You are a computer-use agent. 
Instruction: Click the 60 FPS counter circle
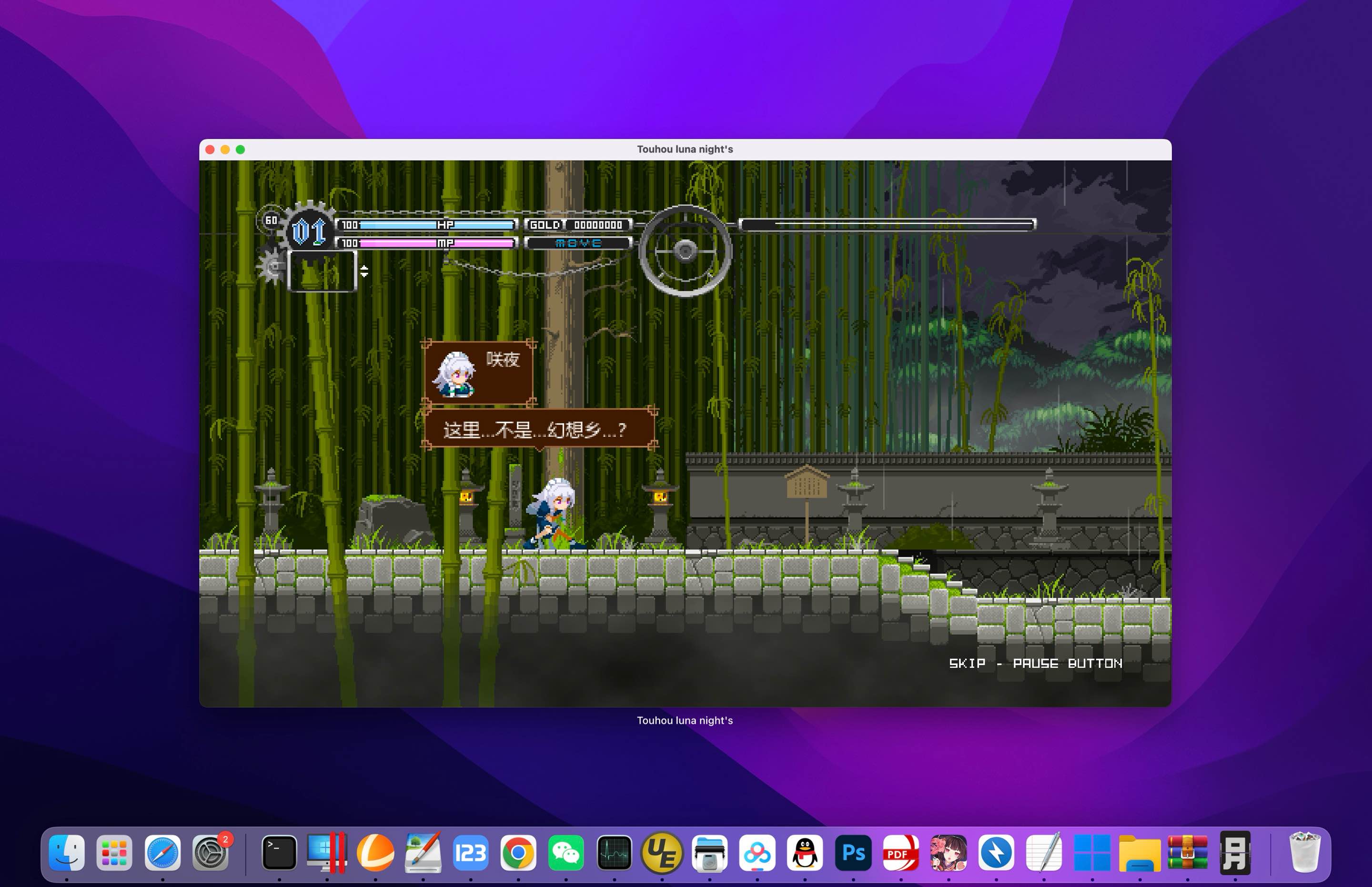tap(271, 220)
